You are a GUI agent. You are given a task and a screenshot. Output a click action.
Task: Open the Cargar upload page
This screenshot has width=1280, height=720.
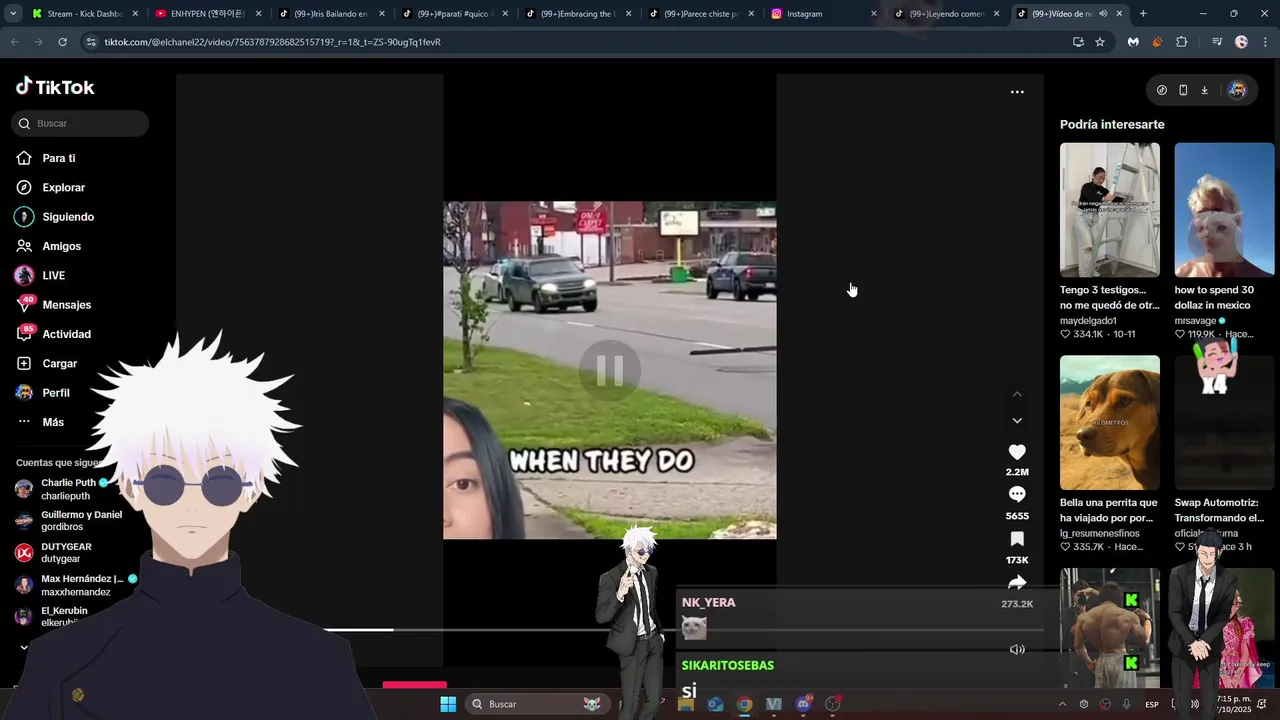pos(59,363)
